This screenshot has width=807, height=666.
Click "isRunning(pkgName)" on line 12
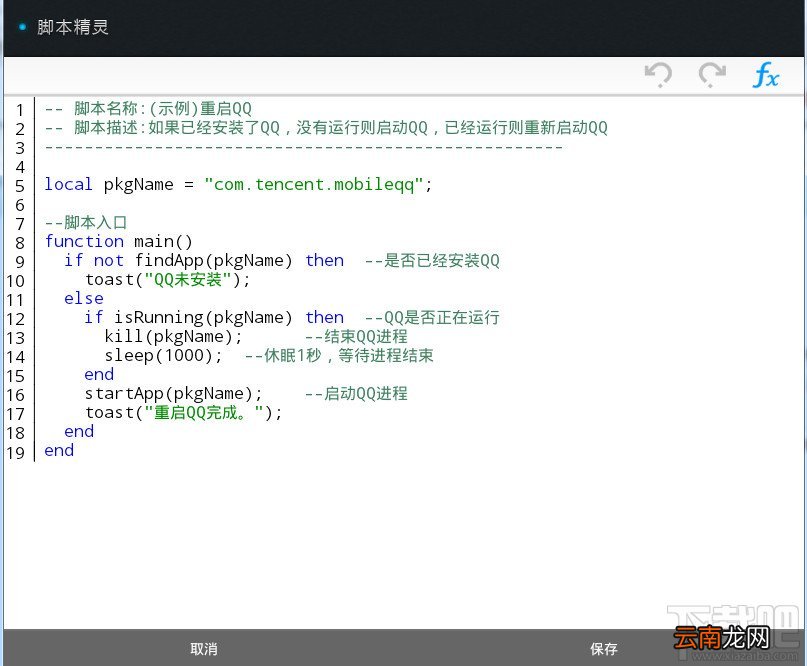point(203,318)
